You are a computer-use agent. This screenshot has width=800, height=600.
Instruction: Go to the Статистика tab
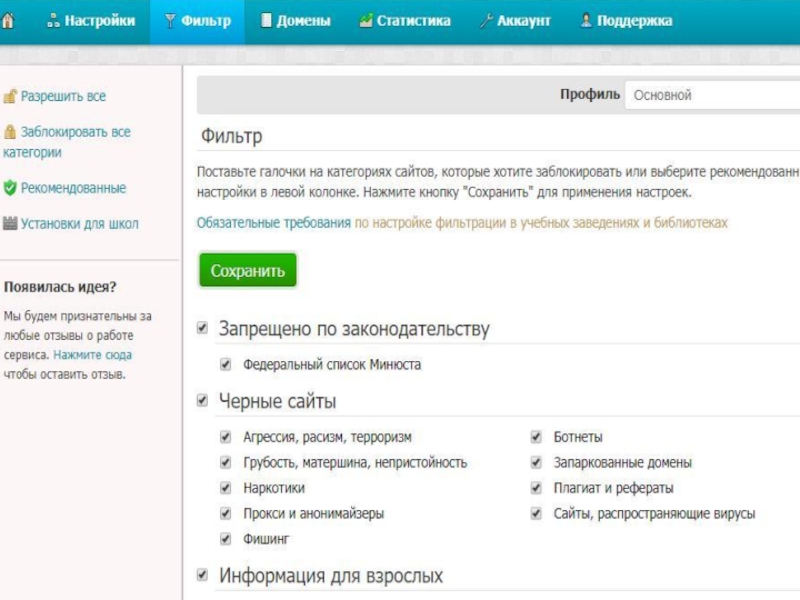pos(405,20)
